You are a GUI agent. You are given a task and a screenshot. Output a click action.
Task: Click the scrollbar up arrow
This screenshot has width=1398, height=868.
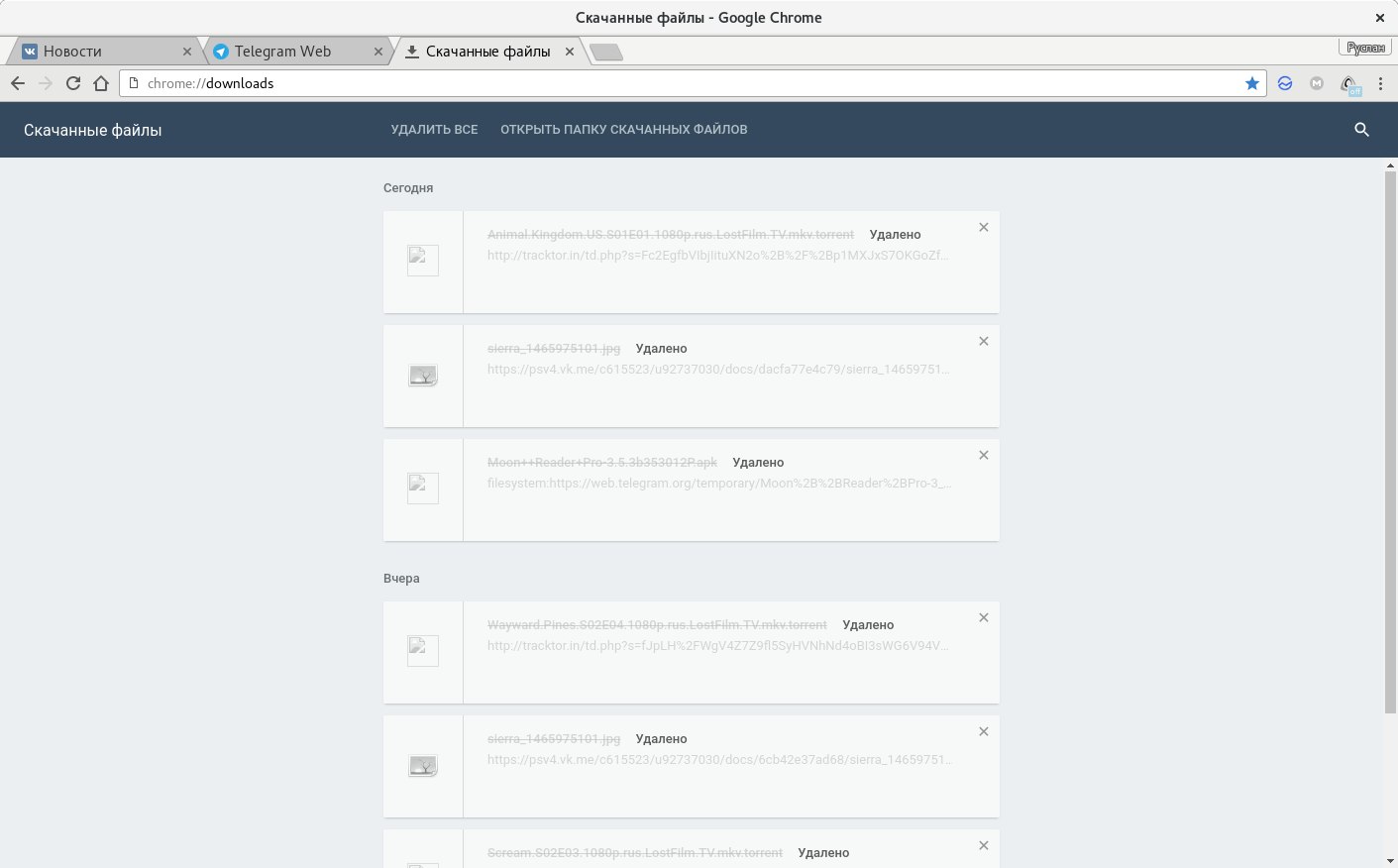pyautogui.click(x=1390, y=164)
